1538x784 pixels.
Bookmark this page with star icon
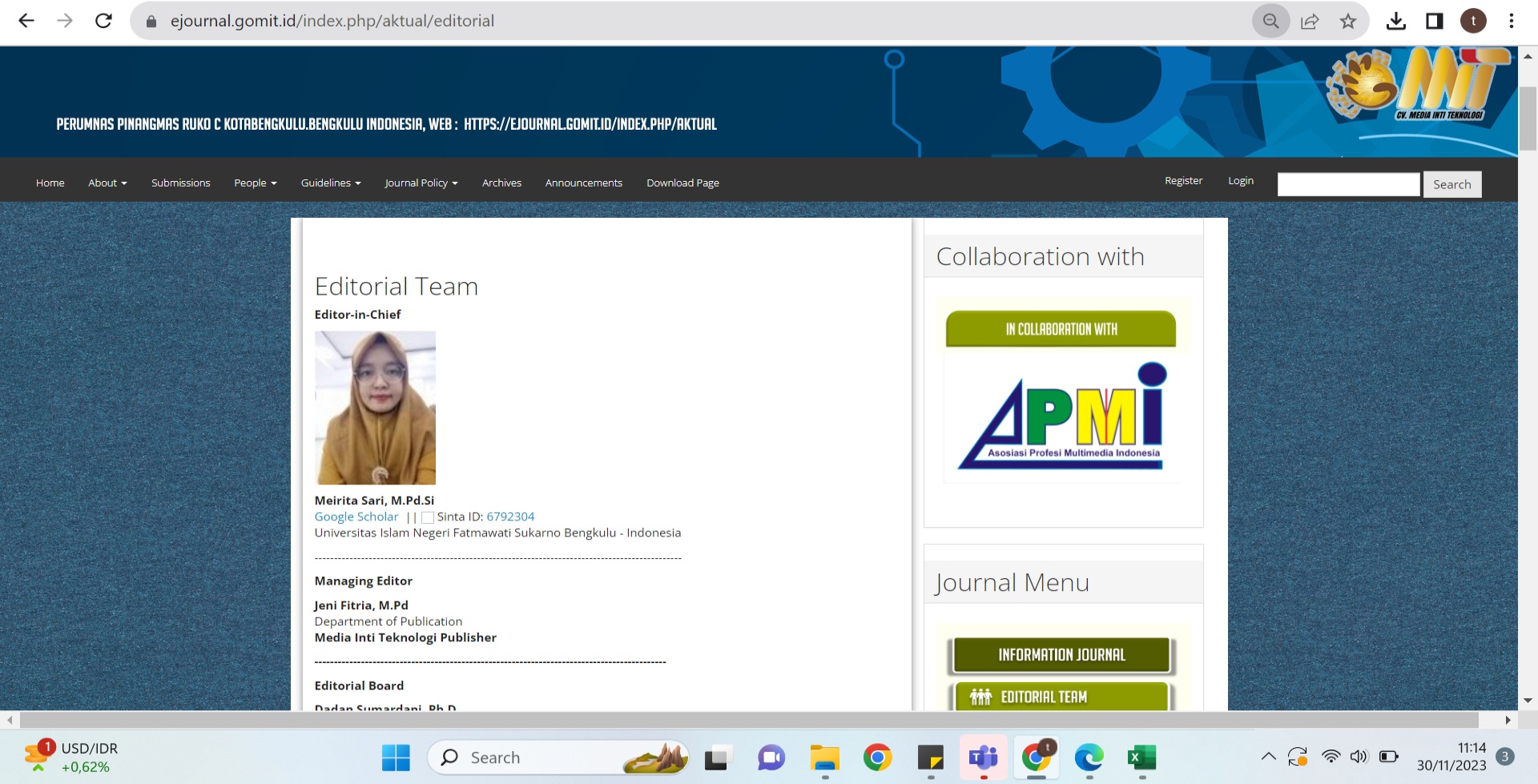pyautogui.click(x=1348, y=21)
